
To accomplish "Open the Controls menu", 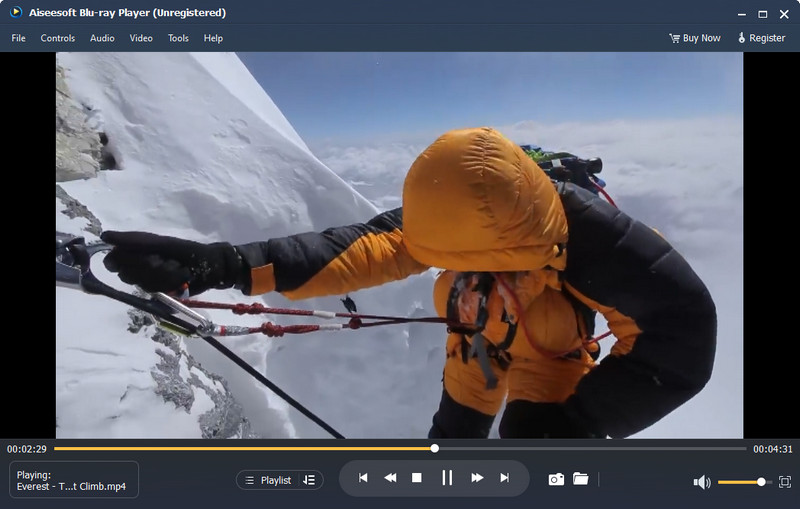I will tap(58, 38).
